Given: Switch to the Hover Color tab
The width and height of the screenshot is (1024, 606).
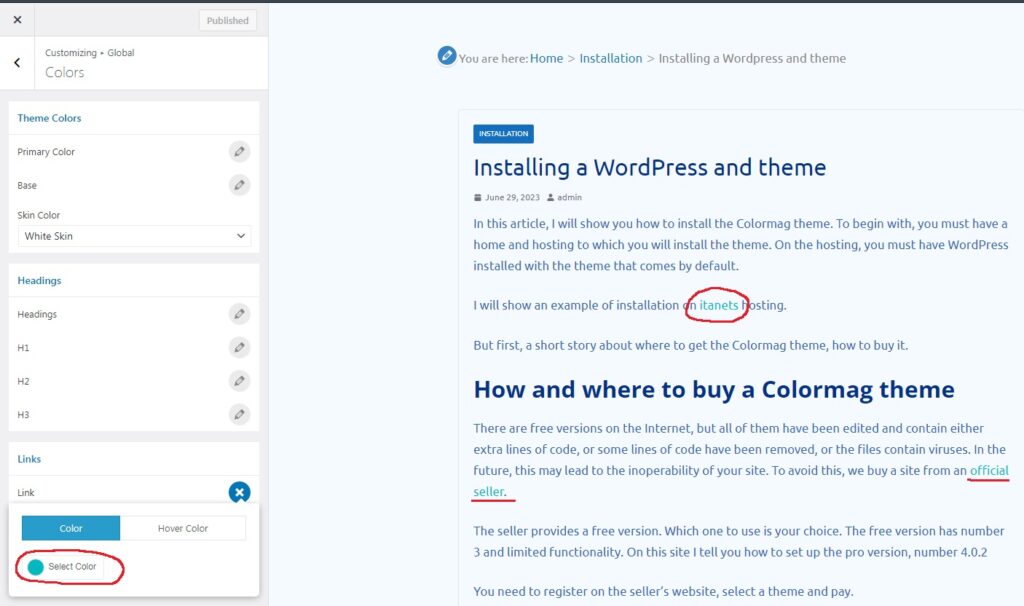Looking at the screenshot, I should click(x=183, y=528).
